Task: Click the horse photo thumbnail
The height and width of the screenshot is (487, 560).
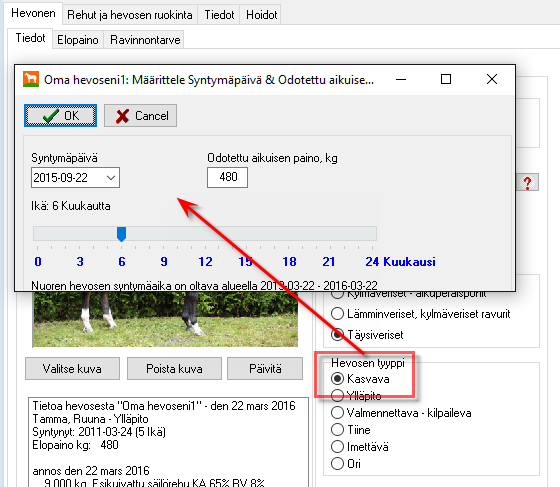Action: click(165, 319)
